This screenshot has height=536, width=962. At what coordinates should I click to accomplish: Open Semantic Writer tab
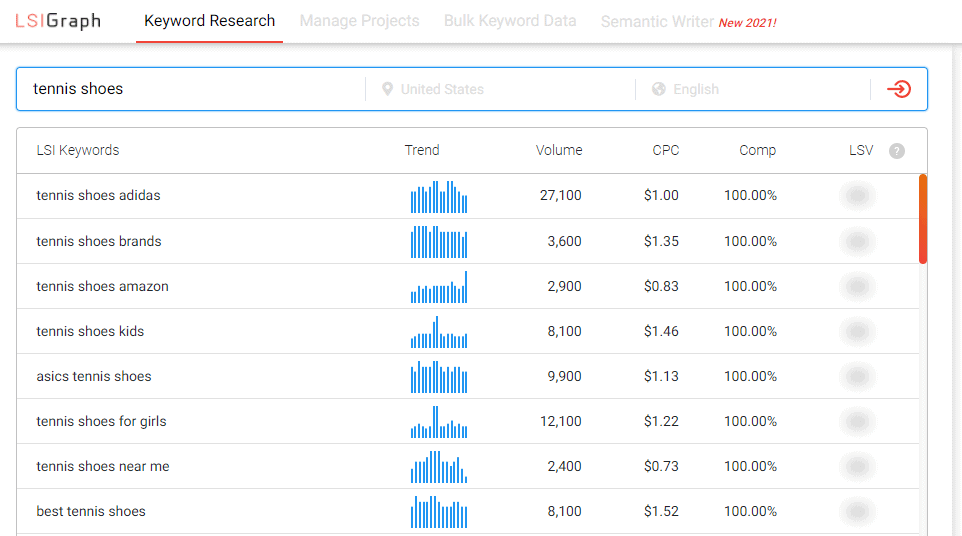click(x=688, y=22)
